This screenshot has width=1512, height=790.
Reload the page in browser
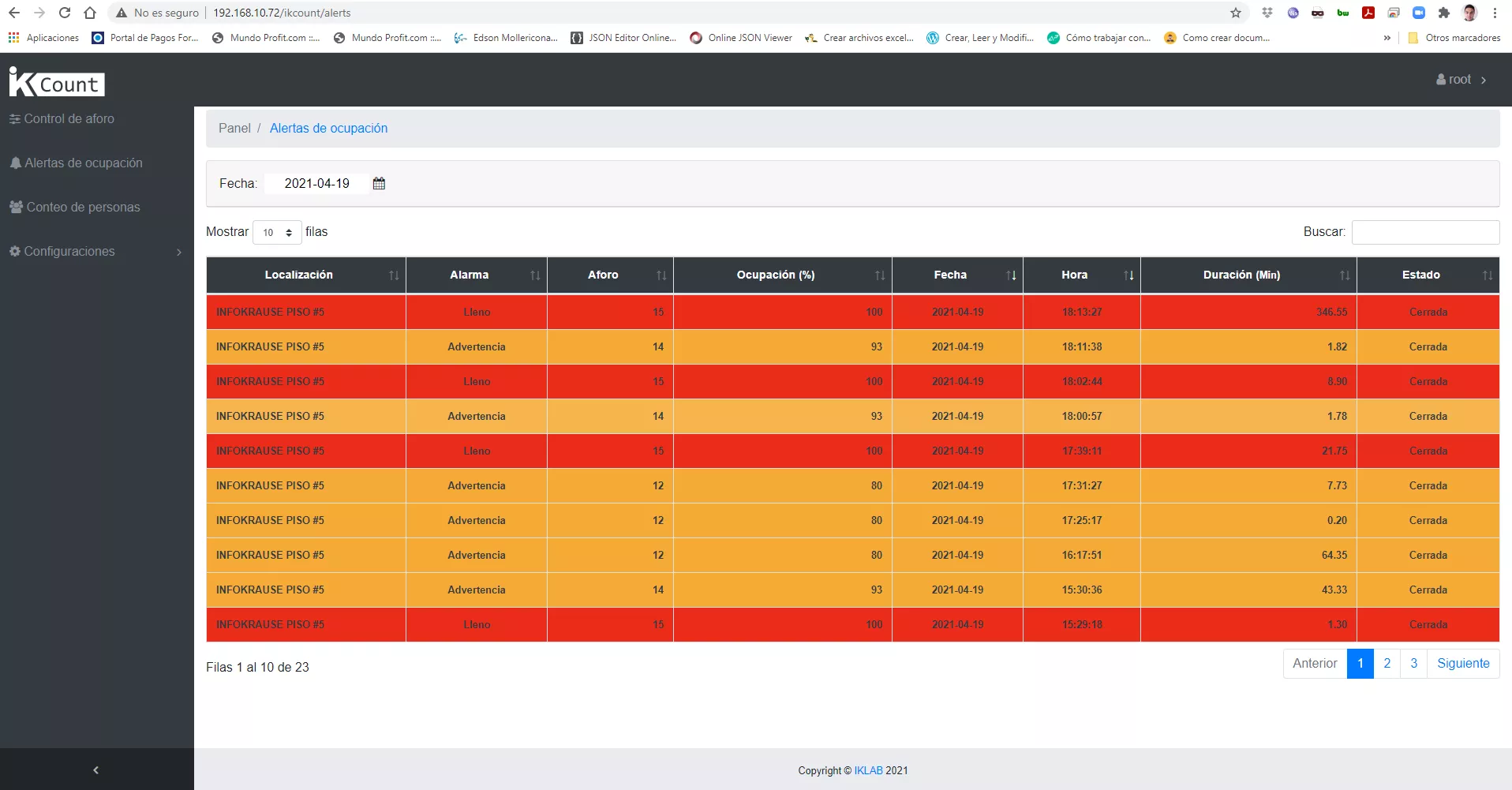click(65, 13)
